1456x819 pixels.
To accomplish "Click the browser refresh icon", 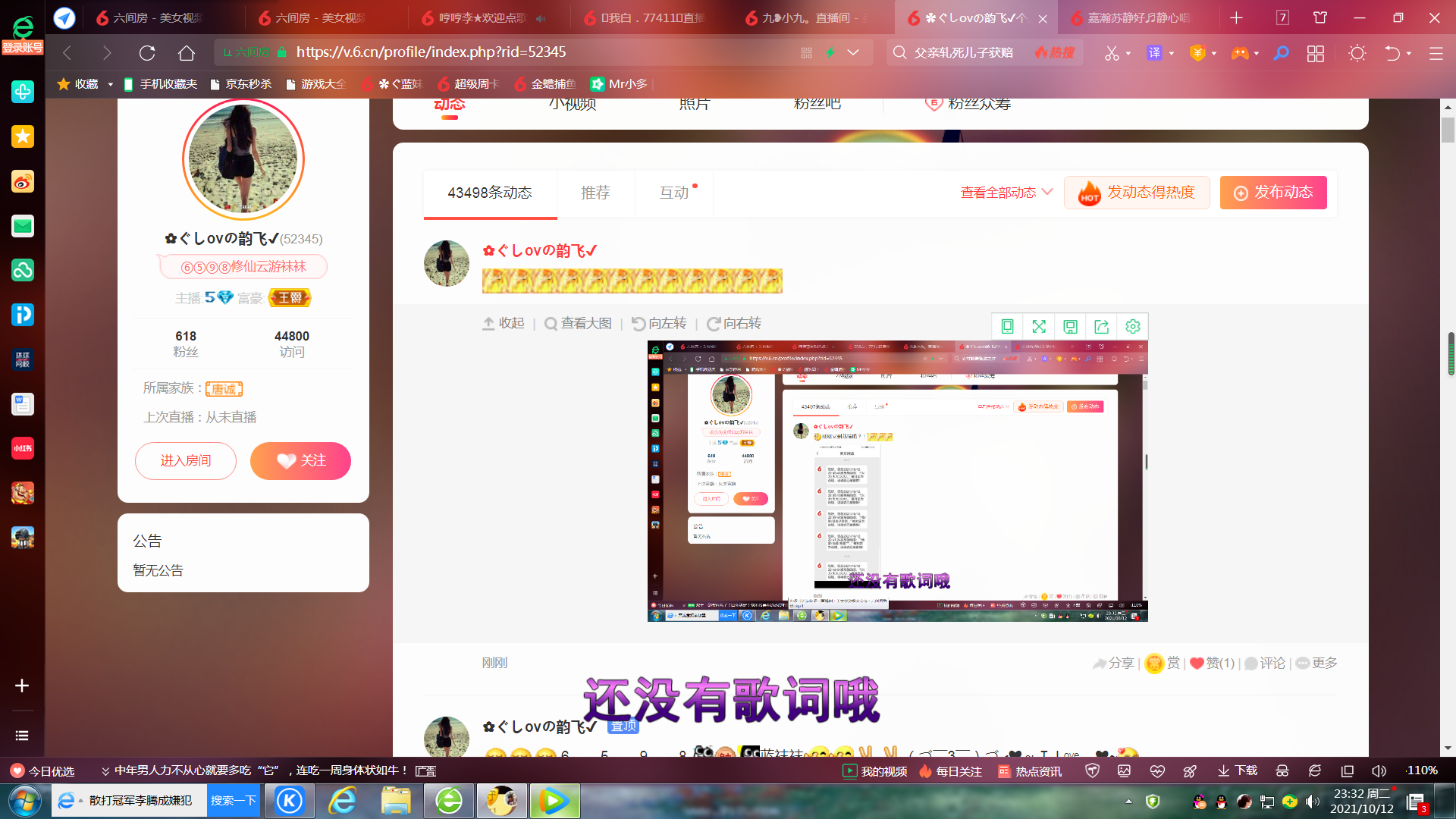I will click(147, 52).
